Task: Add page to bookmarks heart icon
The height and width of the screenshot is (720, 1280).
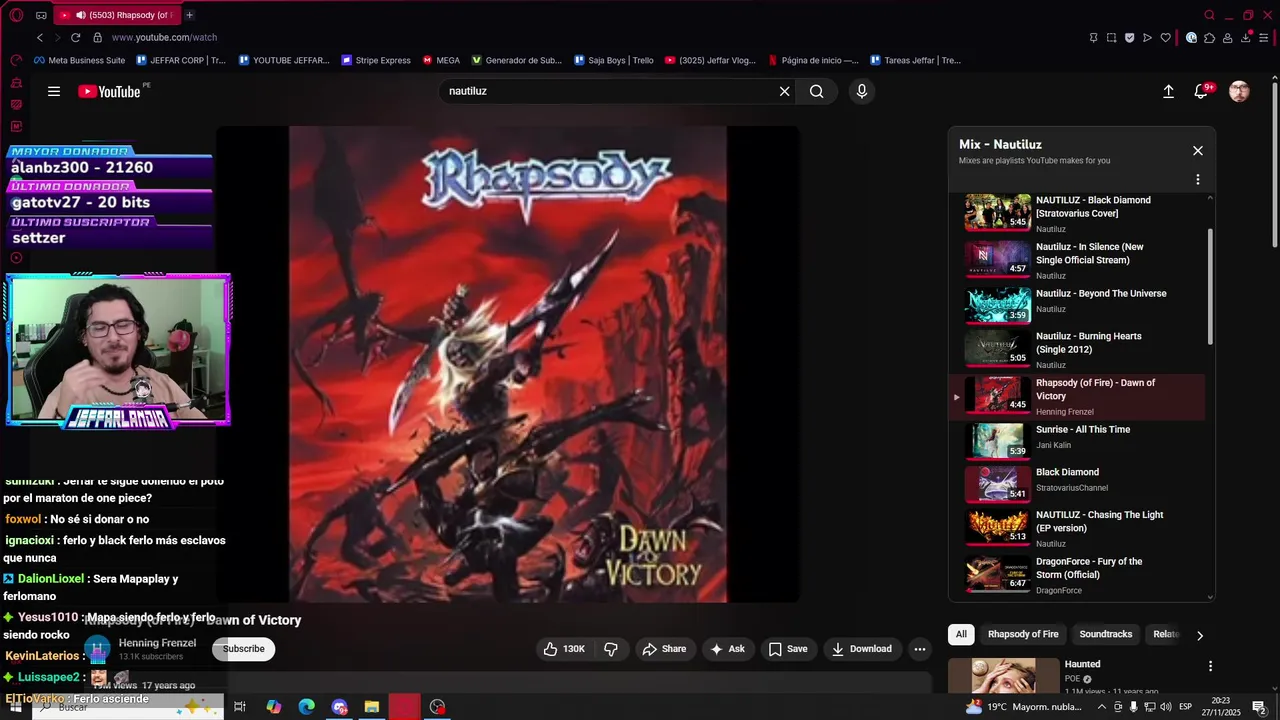Action: click(x=1166, y=38)
